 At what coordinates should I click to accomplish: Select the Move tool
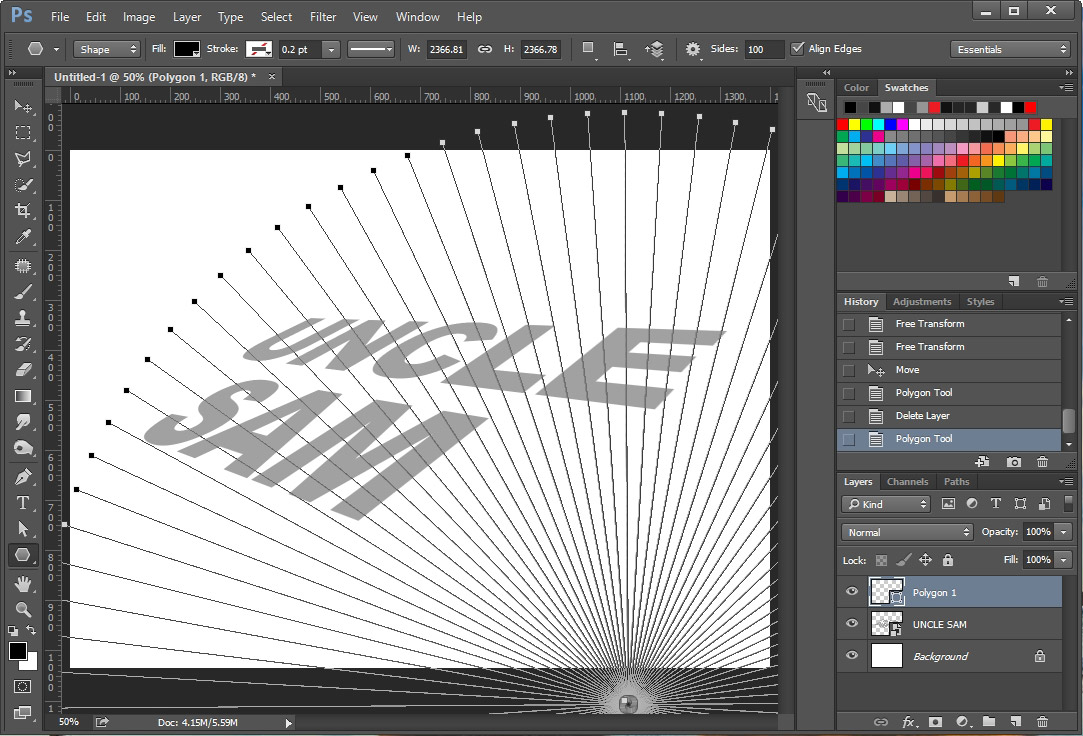click(x=24, y=107)
